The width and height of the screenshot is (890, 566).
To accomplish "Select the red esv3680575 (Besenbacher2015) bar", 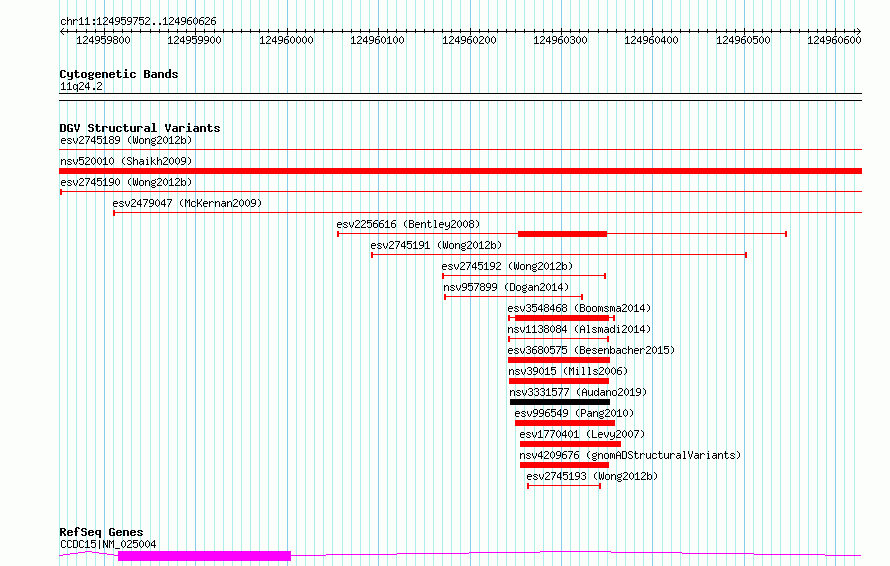I will tap(559, 360).
